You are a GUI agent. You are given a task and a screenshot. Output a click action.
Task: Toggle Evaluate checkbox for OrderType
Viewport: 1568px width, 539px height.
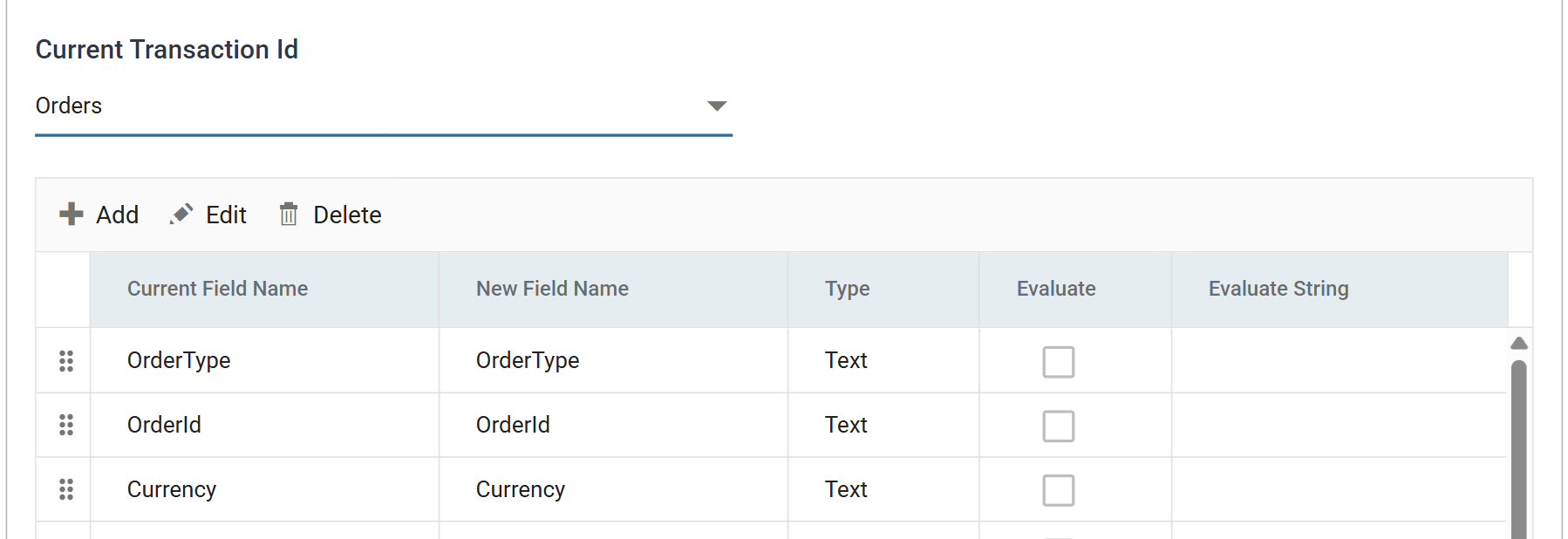coord(1058,361)
